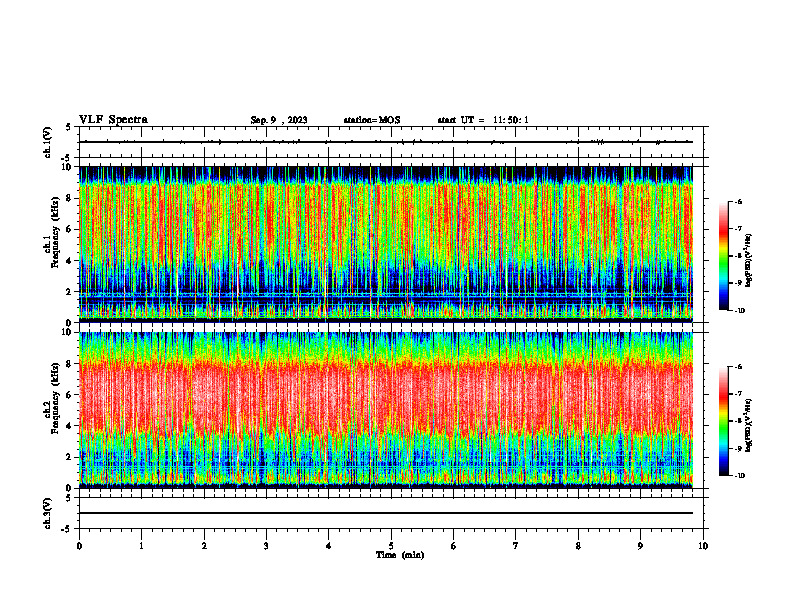Viewport: 792px width, 612px height.
Task: Click time axis tick label '8'
Action: (578, 546)
